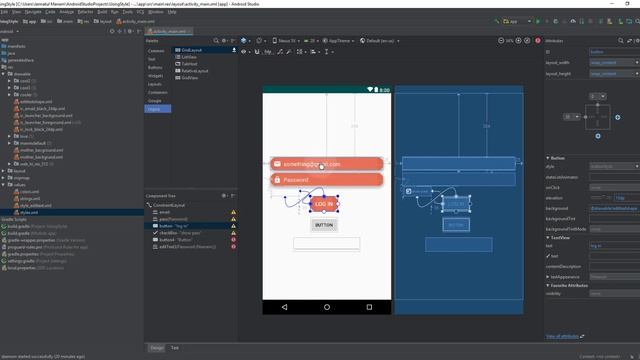
Task: Open the red error indicator in design toolbar
Action: pos(538,41)
